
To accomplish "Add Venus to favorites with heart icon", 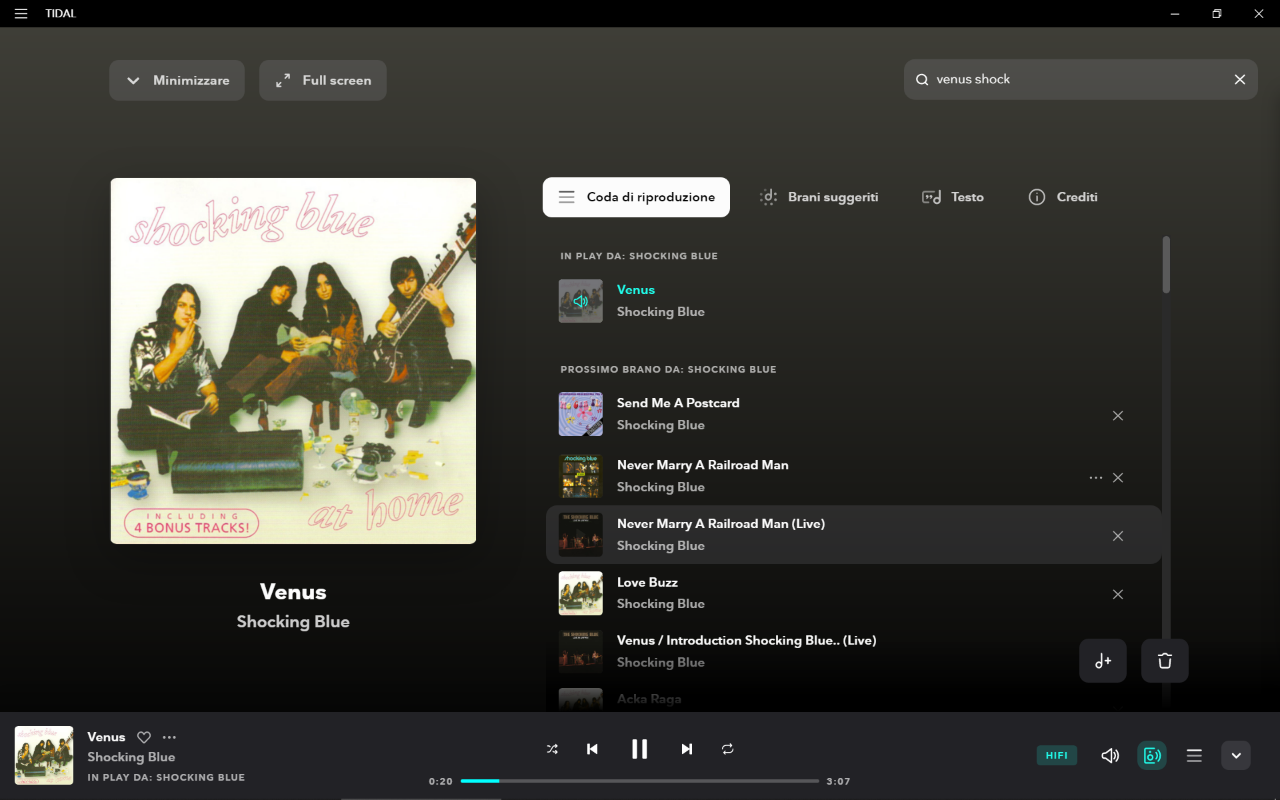I will (x=144, y=737).
